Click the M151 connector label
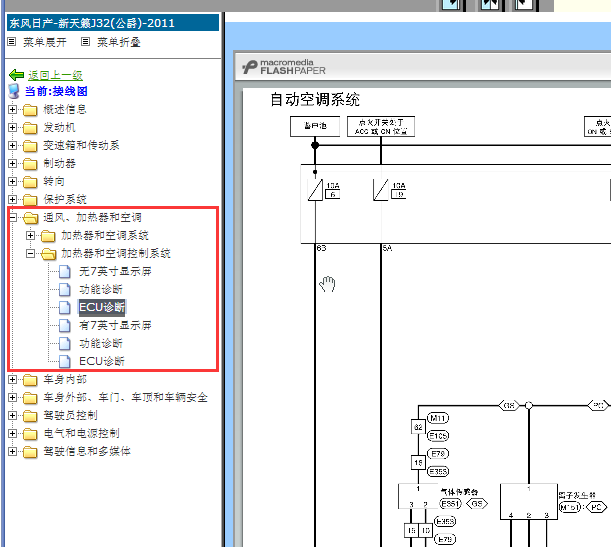The height and width of the screenshot is (547, 611). pyautogui.click(x=570, y=507)
